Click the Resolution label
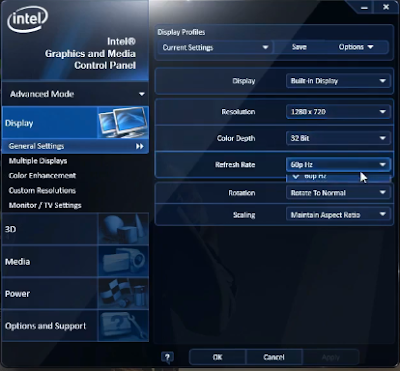The width and height of the screenshot is (400, 371). pos(238,112)
